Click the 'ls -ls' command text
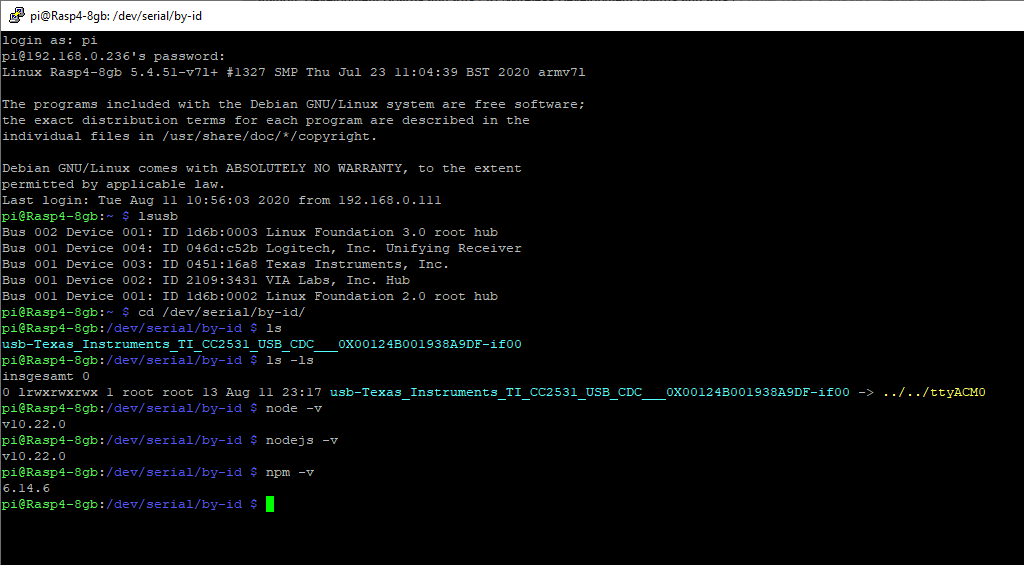 [290, 361]
